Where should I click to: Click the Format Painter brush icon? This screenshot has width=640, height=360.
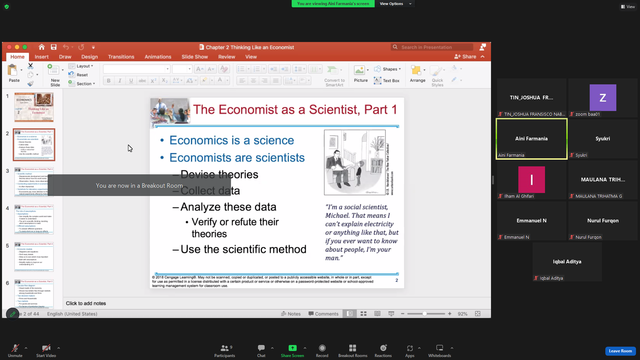coord(30,84)
